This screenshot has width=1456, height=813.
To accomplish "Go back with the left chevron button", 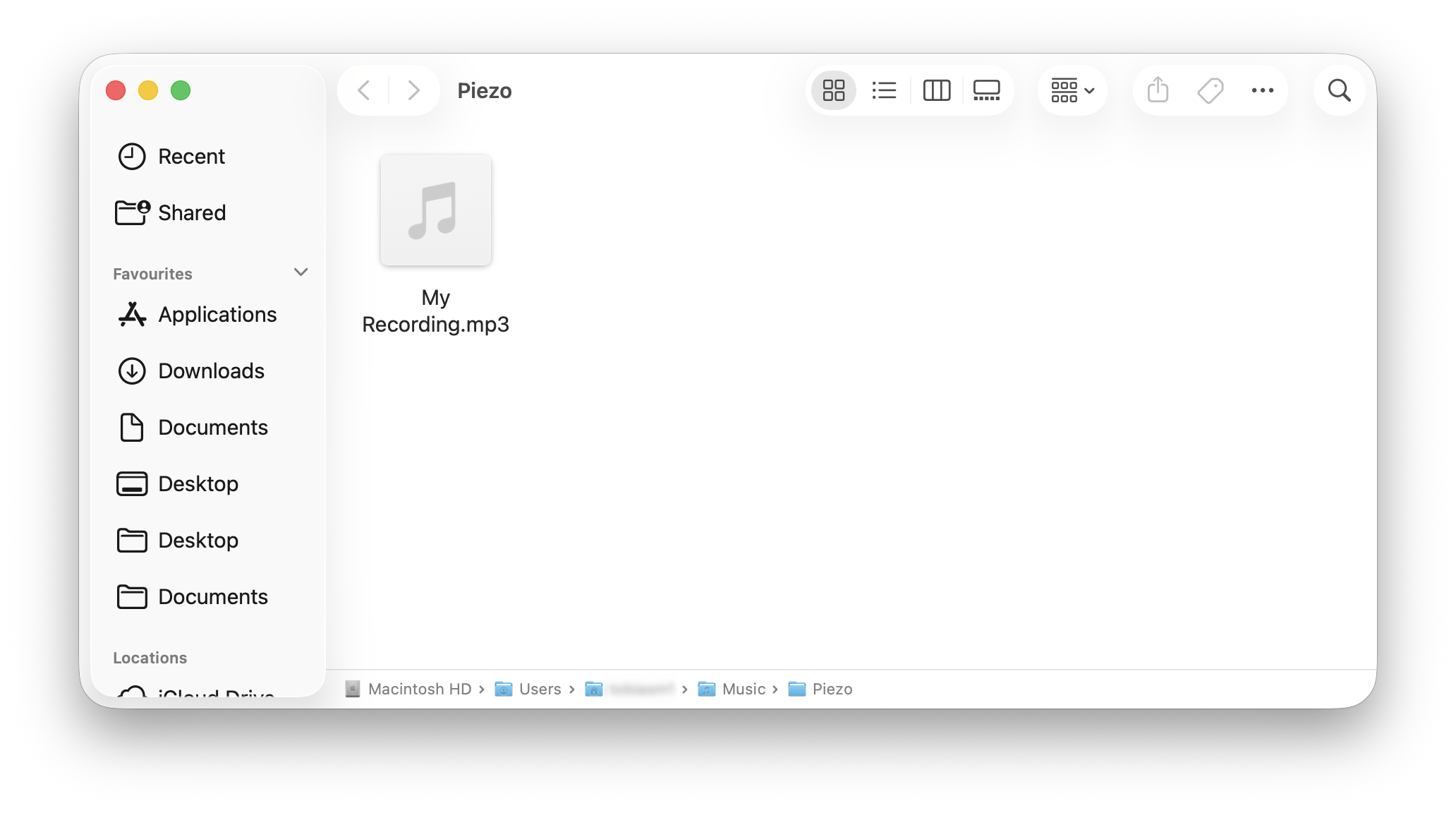I will (x=364, y=90).
